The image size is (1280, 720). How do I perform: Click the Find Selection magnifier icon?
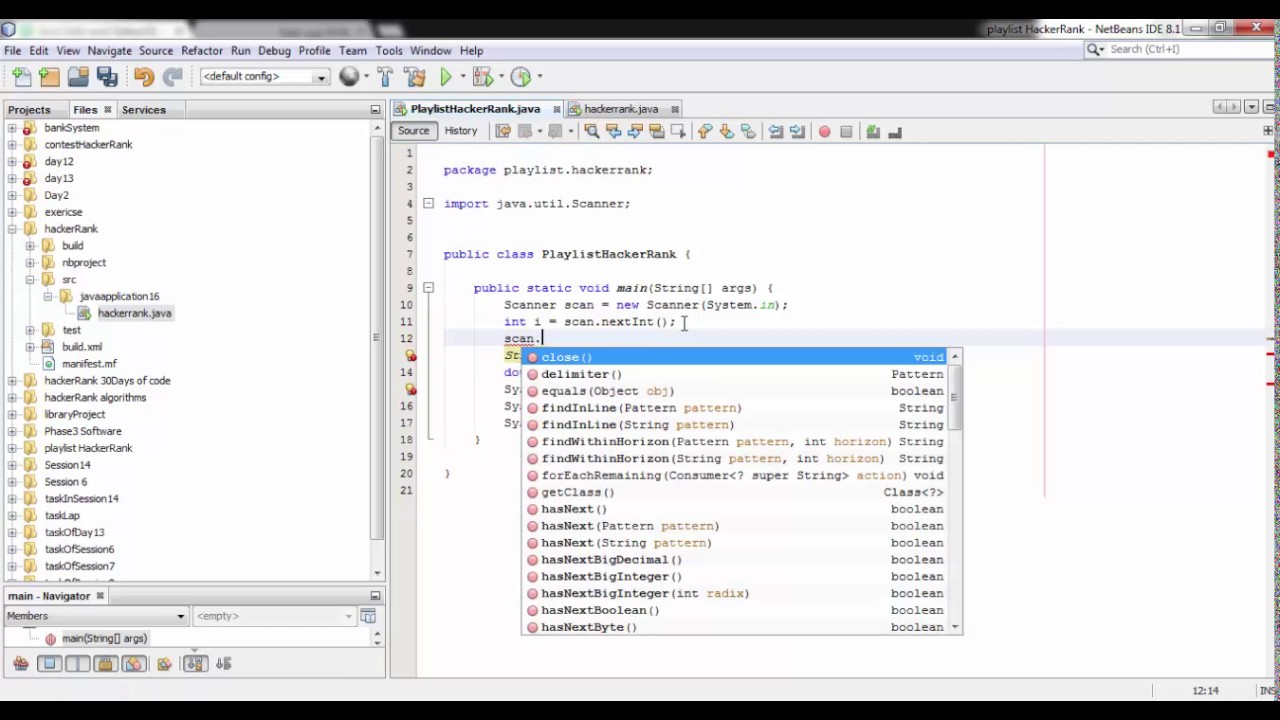pyautogui.click(x=592, y=131)
